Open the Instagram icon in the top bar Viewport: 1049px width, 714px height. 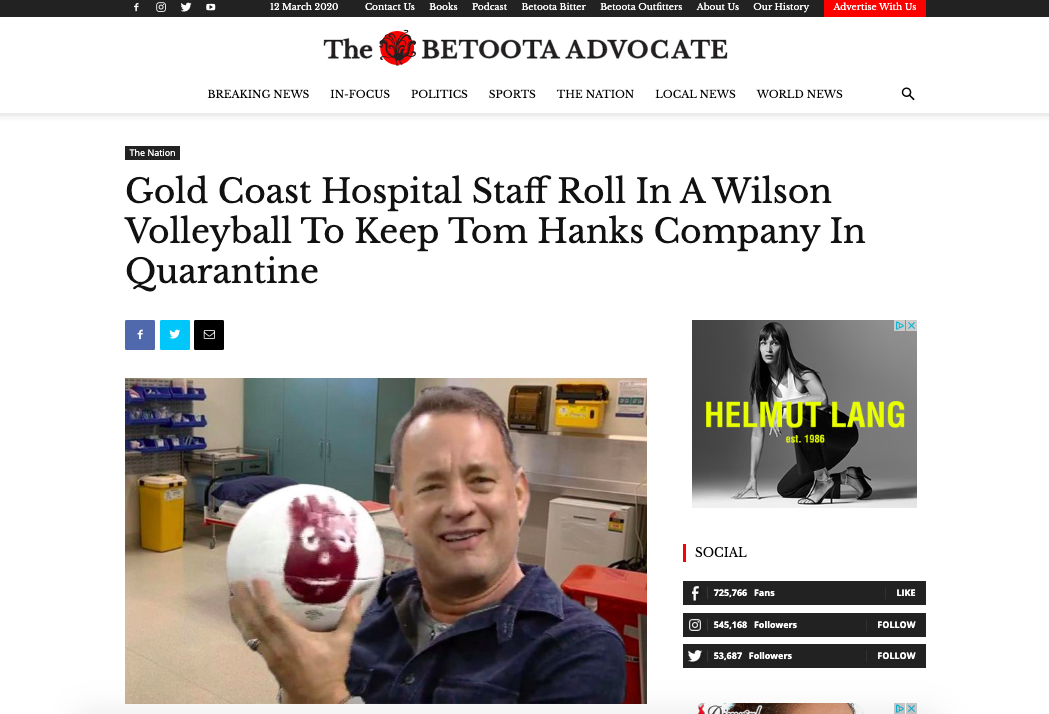pos(161,7)
